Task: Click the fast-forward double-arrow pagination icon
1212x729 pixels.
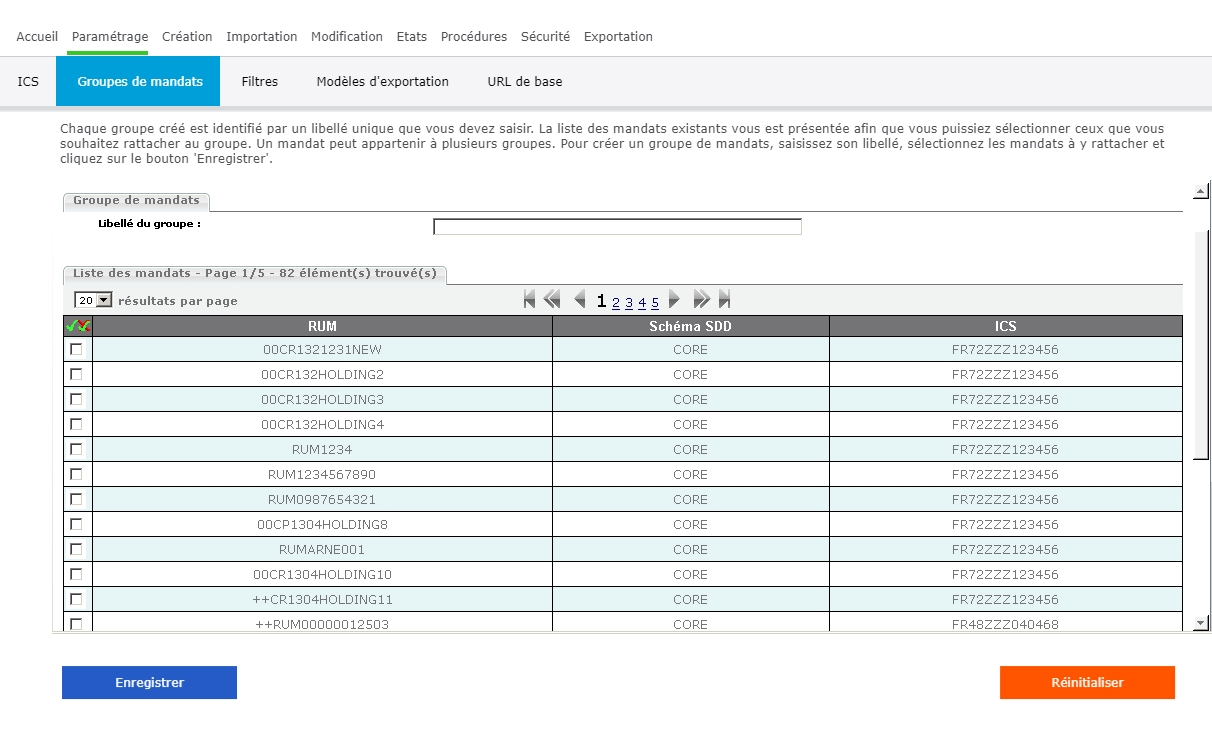Action: (701, 299)
